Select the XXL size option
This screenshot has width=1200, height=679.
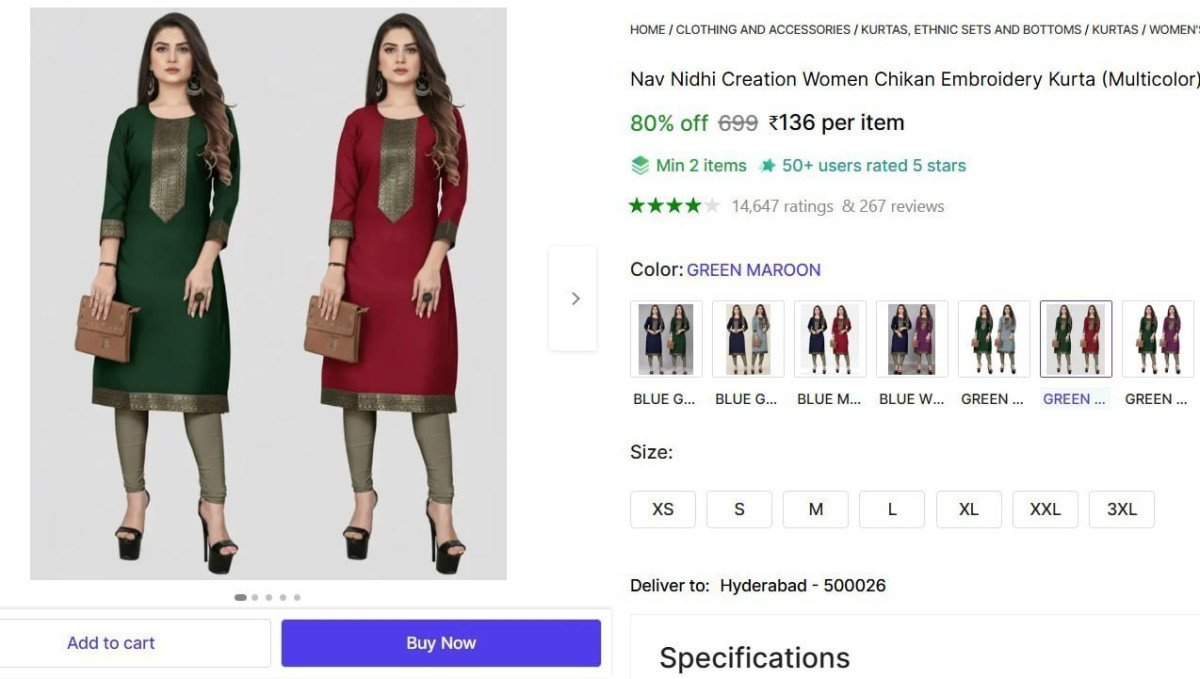tap(1045, 509)
